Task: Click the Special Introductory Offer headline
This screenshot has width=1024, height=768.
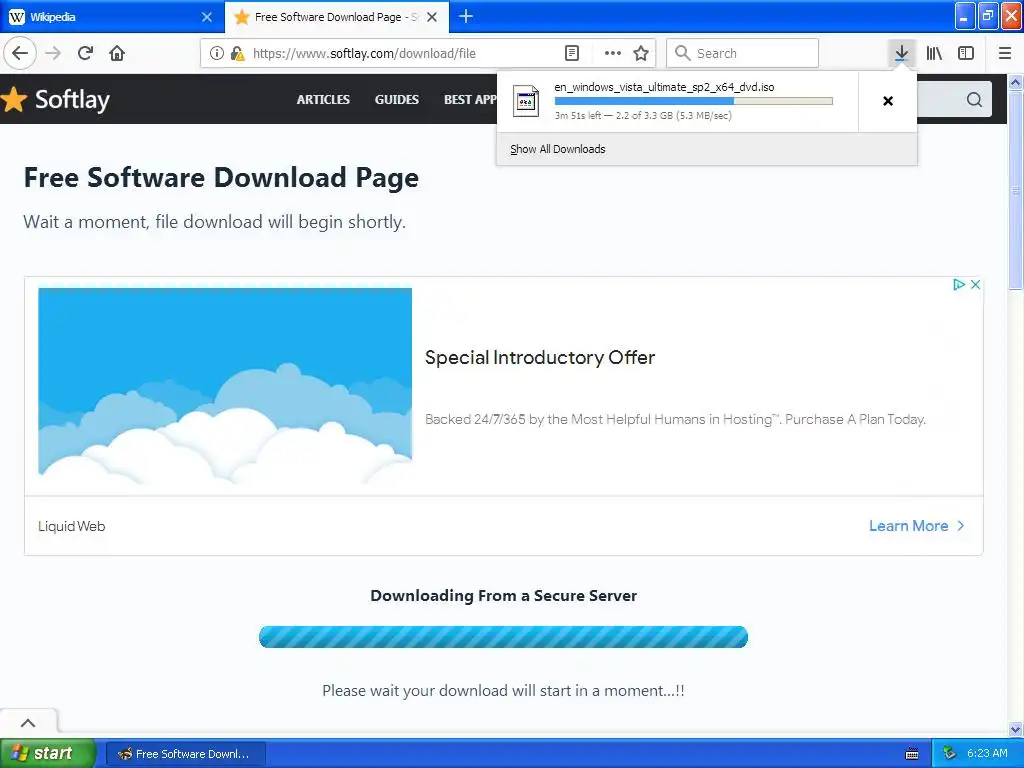Action: coord(539,357)
